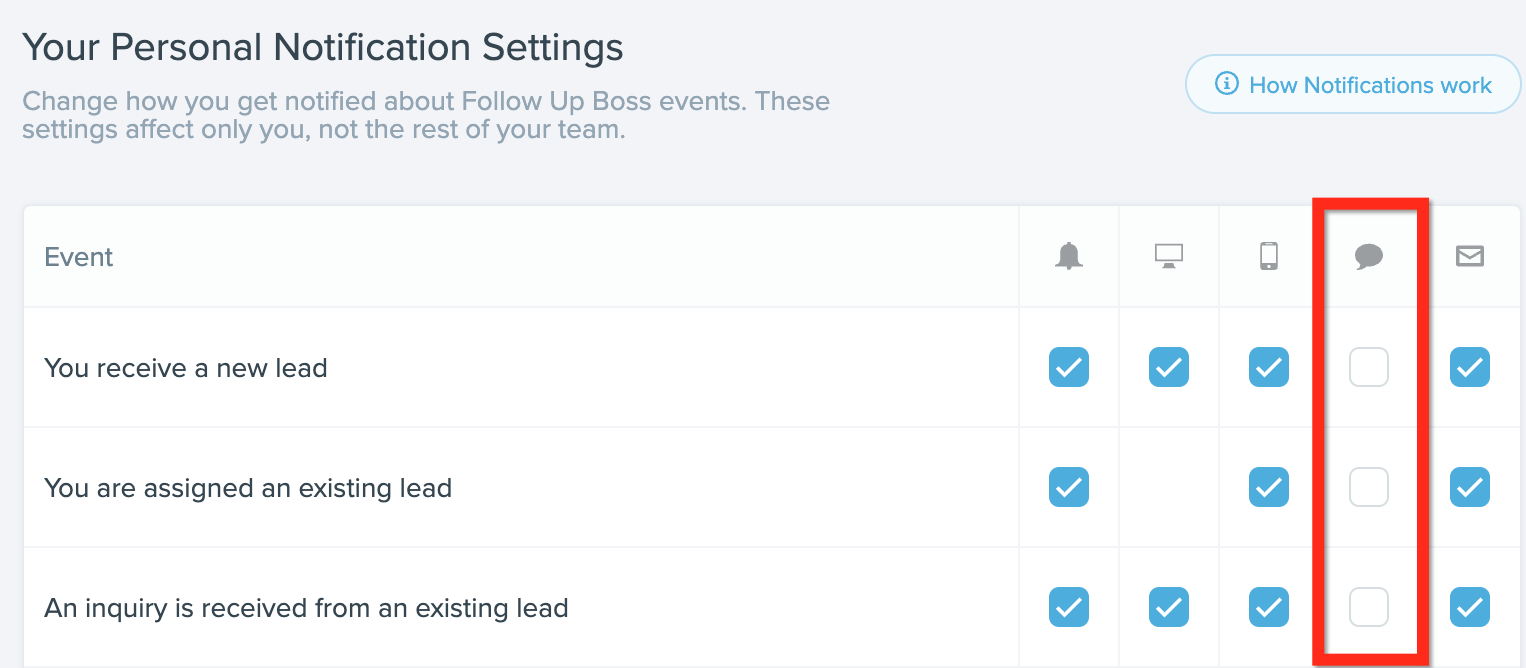This screenshot has width=1526, height=668.
Task: Select the Event column header
Action: coord(79,257)
